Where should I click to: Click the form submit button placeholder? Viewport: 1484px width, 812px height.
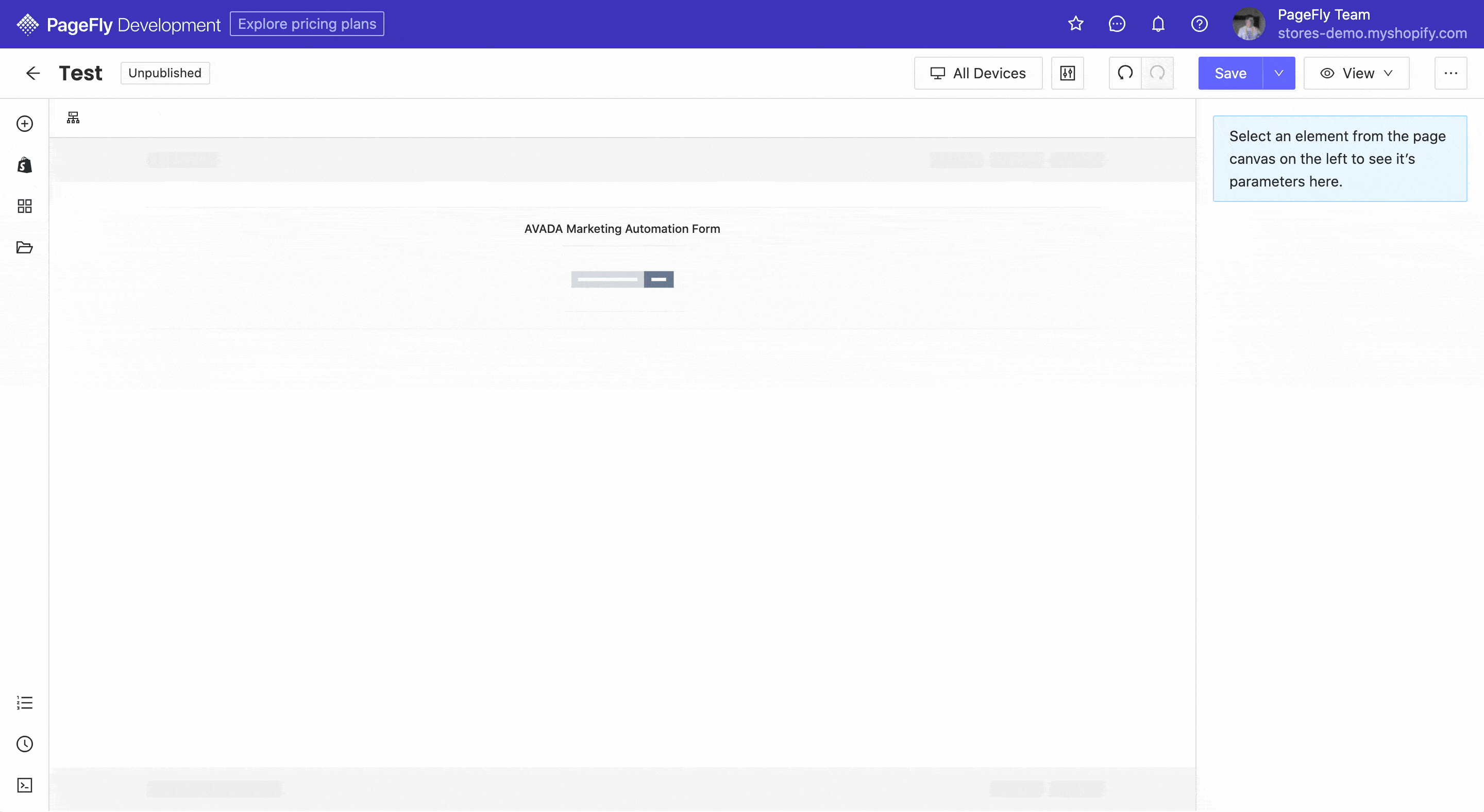659,279
